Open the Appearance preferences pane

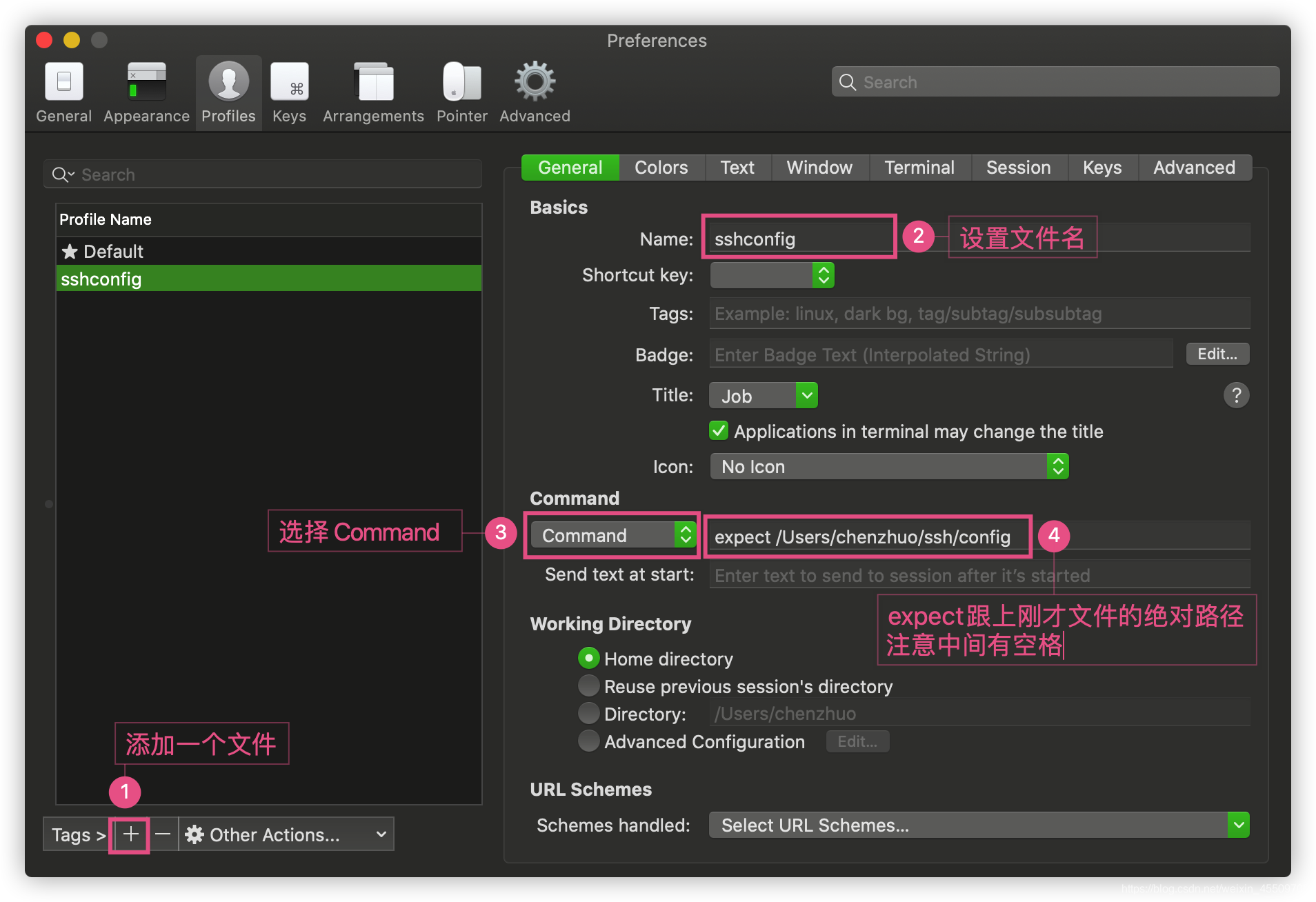pyautogui.click(x=146, y=92)
